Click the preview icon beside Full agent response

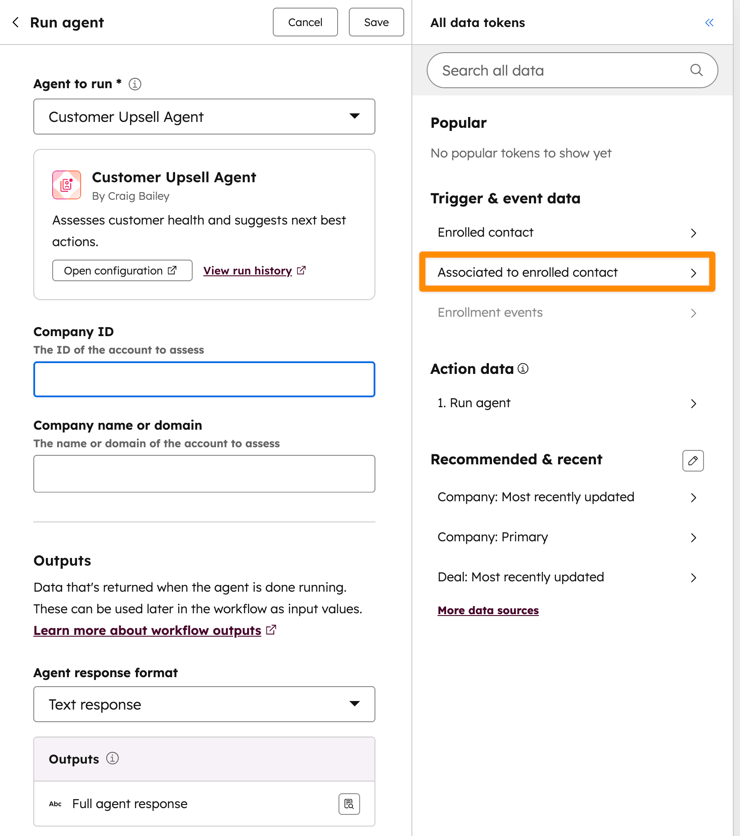click(348, 804)
